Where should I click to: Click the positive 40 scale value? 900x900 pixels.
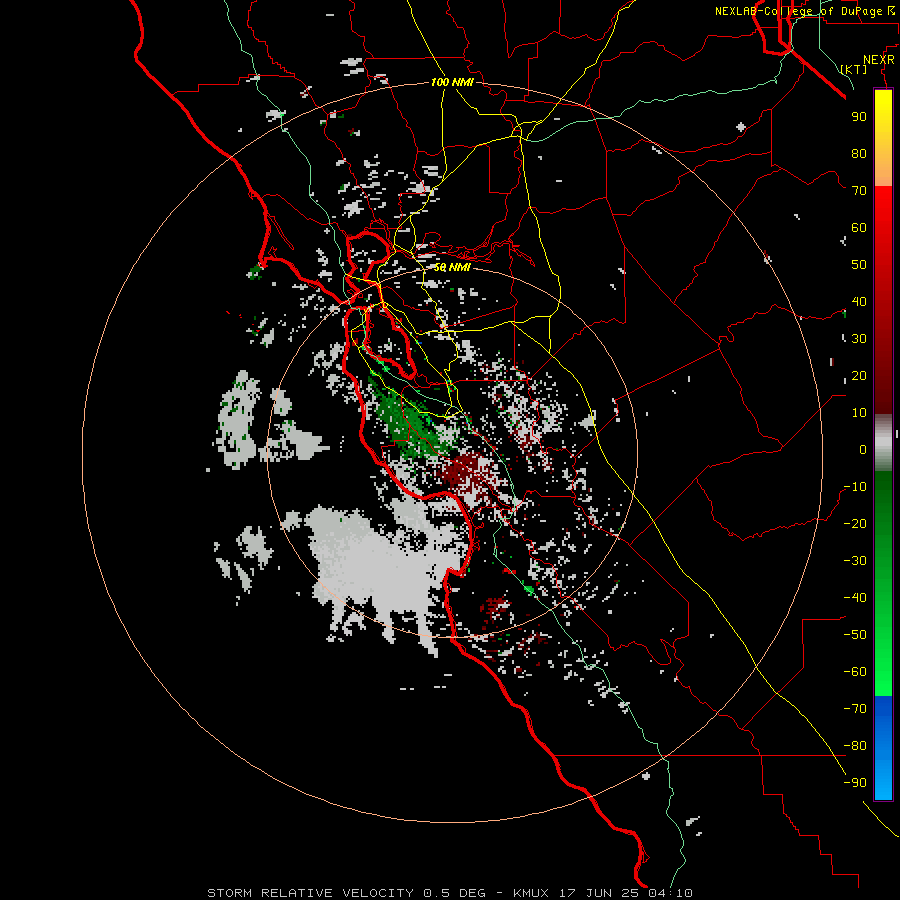click(x=859, y=301)
